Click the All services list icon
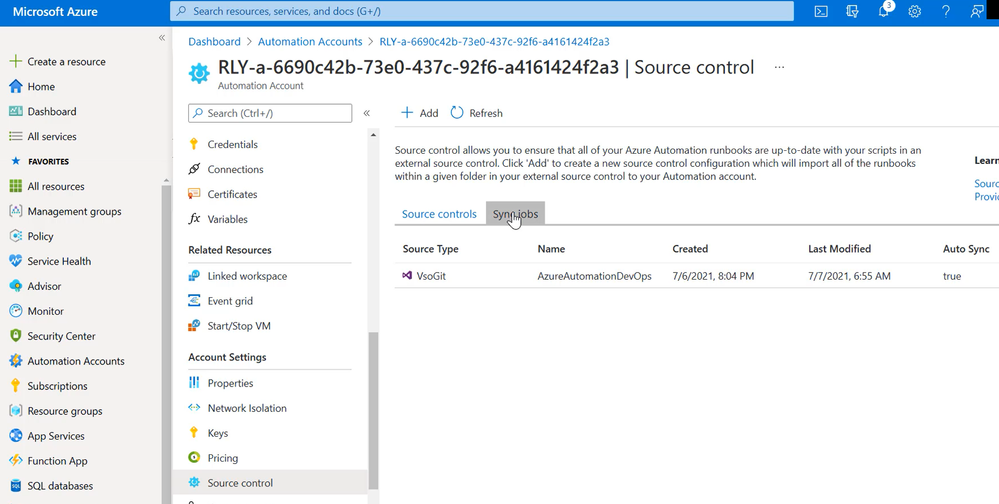This screenshot has width=999, height=504. [x=15, y=136]
